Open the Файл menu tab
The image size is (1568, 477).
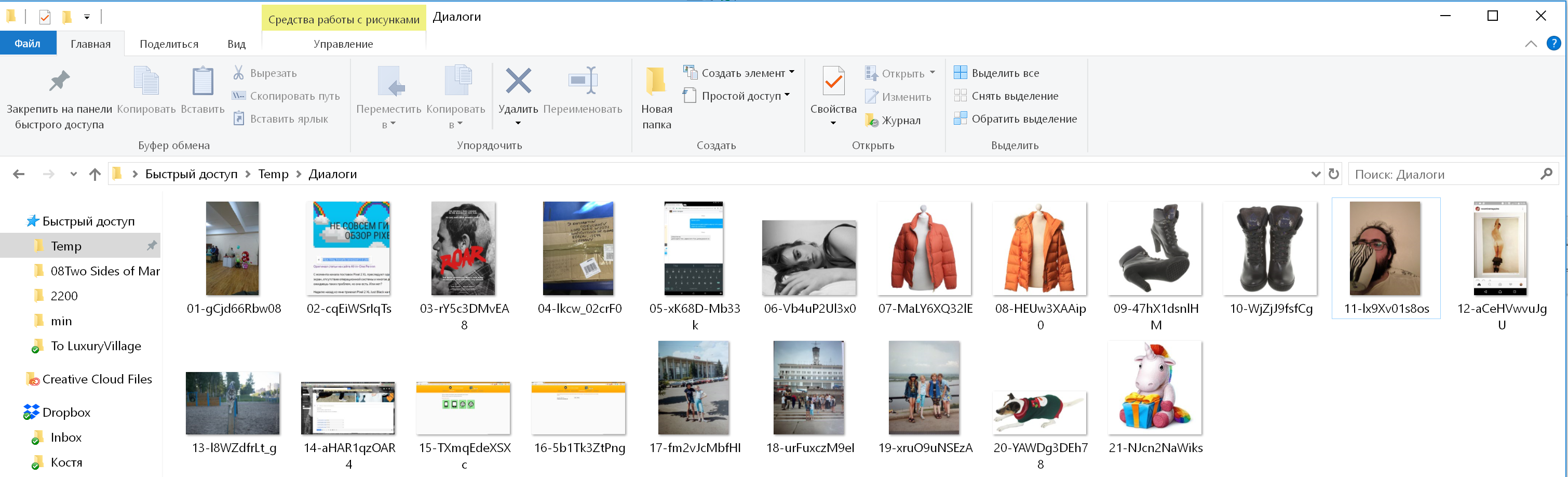coord(28,43)
